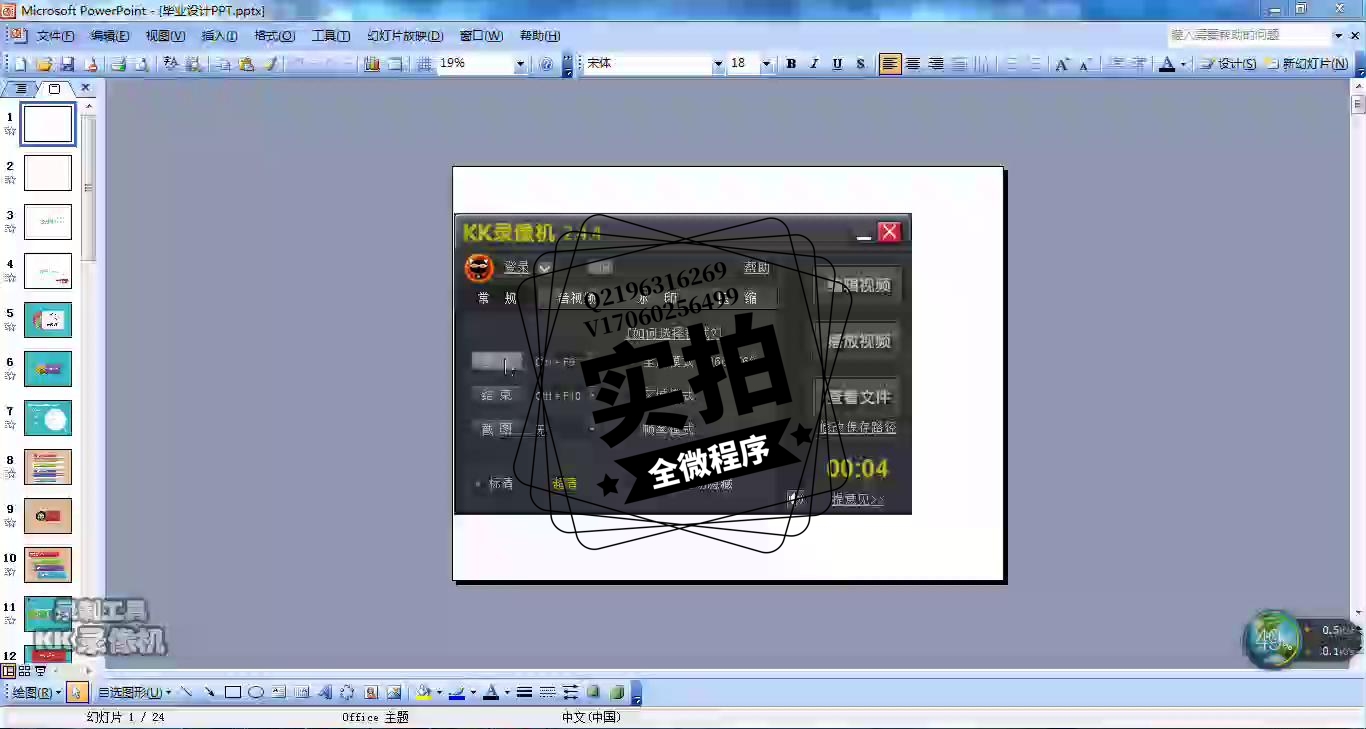
Task: Click the 设计 (Design) button
Action: pyautogui.click(x=1228, y=64)
